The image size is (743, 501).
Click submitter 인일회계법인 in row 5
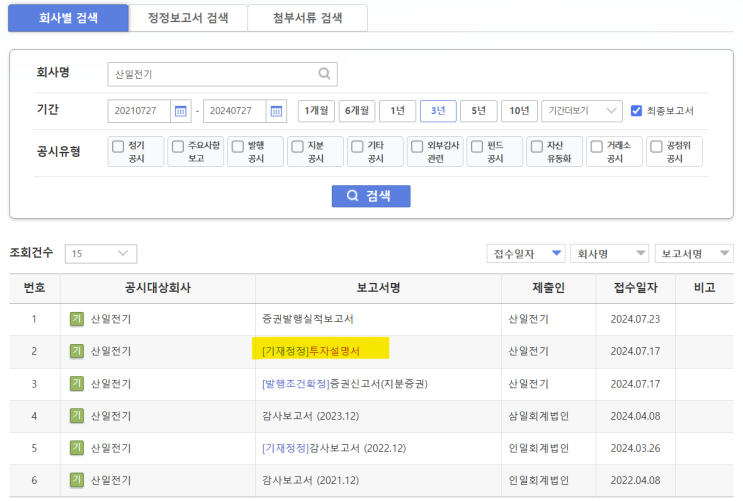pyautogui.click(x=538, y=448)
